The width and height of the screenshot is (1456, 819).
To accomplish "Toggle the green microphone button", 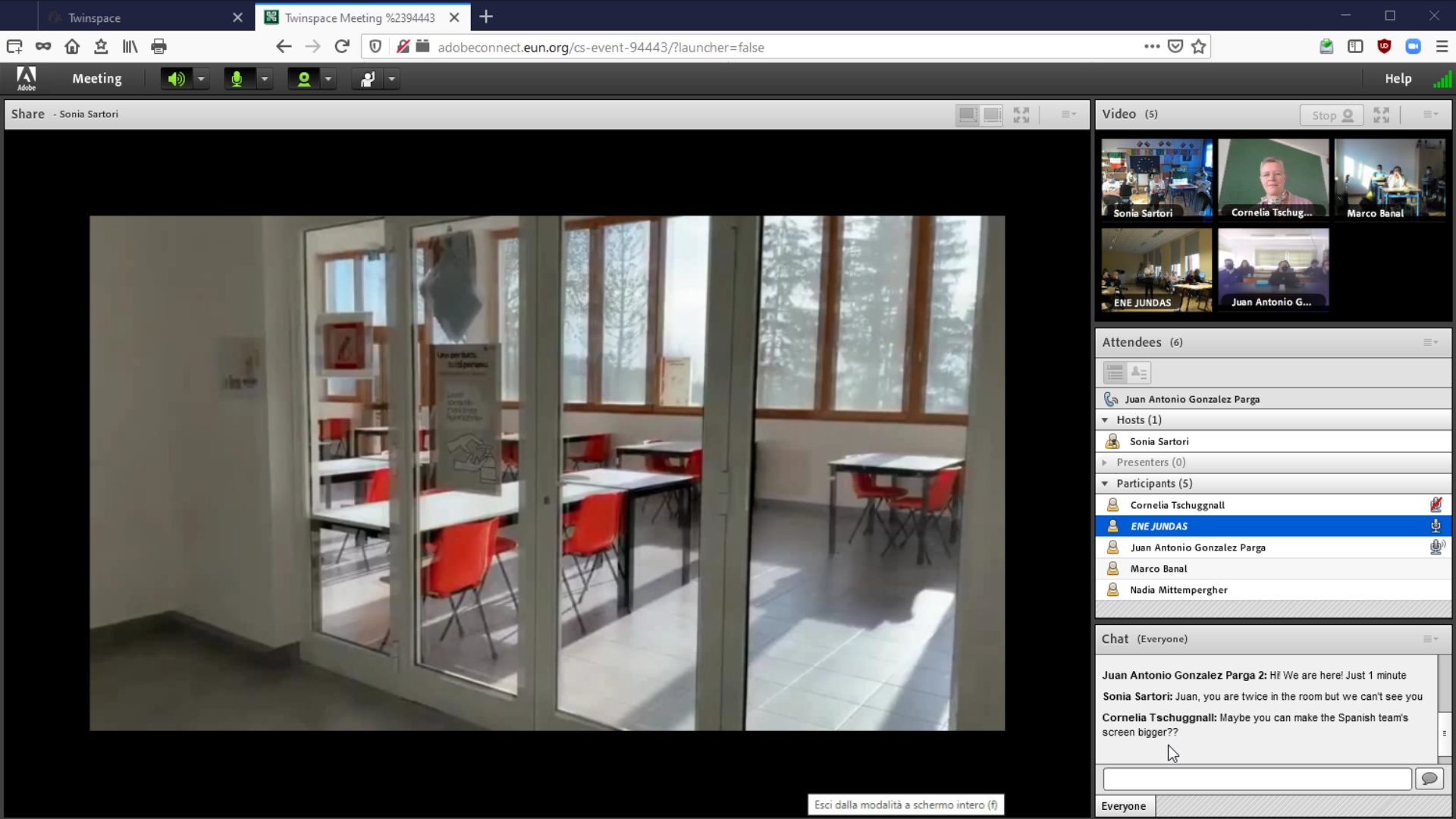I will point(237,79).
